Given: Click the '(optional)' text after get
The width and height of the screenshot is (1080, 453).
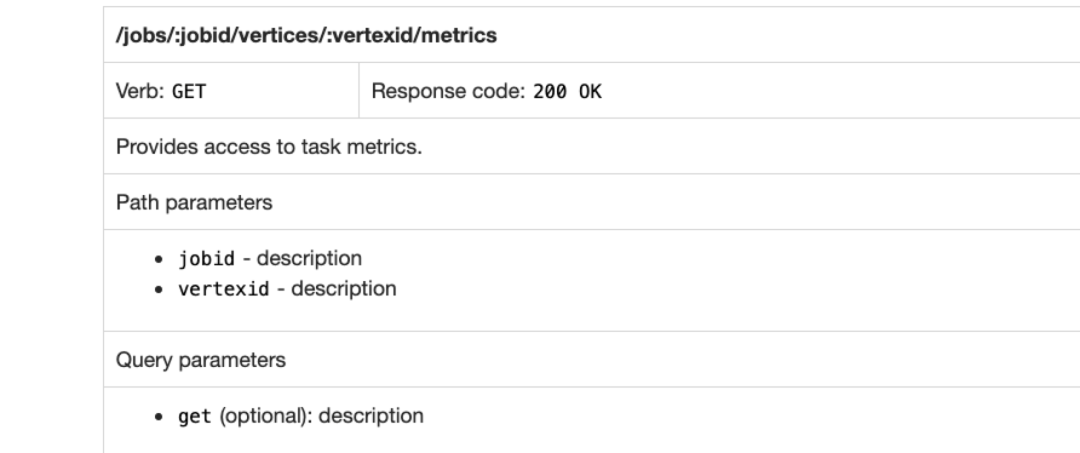Looking at the screenshot, I should (262, 416).
